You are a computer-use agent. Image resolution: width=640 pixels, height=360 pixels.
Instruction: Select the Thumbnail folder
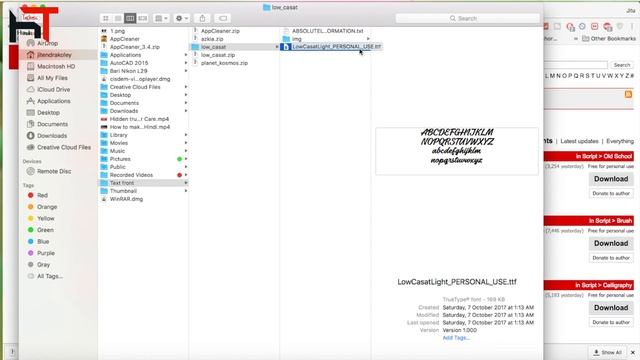pos(123,191)
